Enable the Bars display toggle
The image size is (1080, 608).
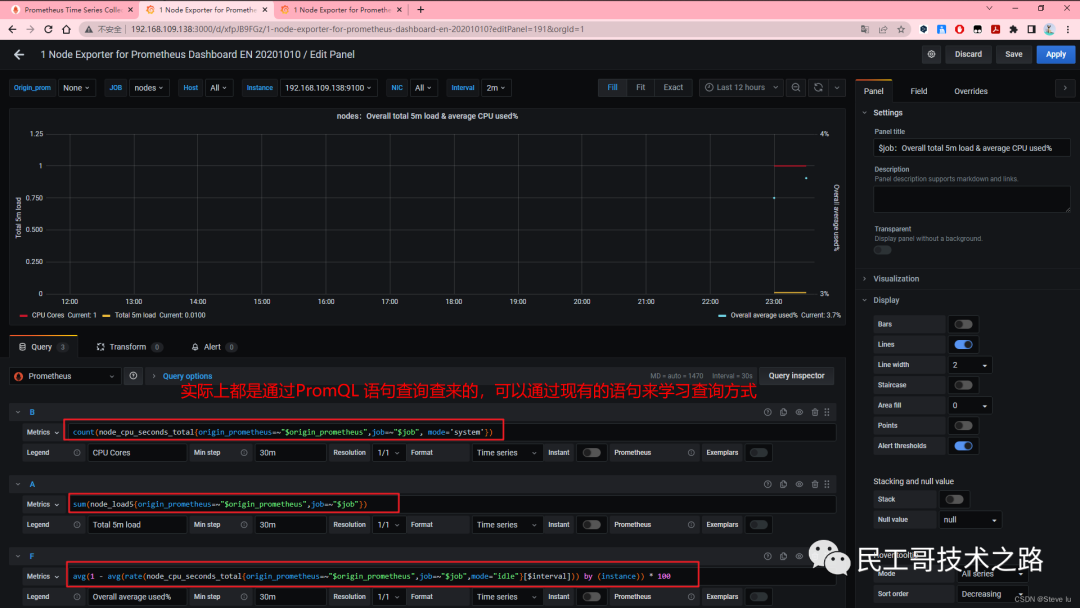(x=963, y=324)
